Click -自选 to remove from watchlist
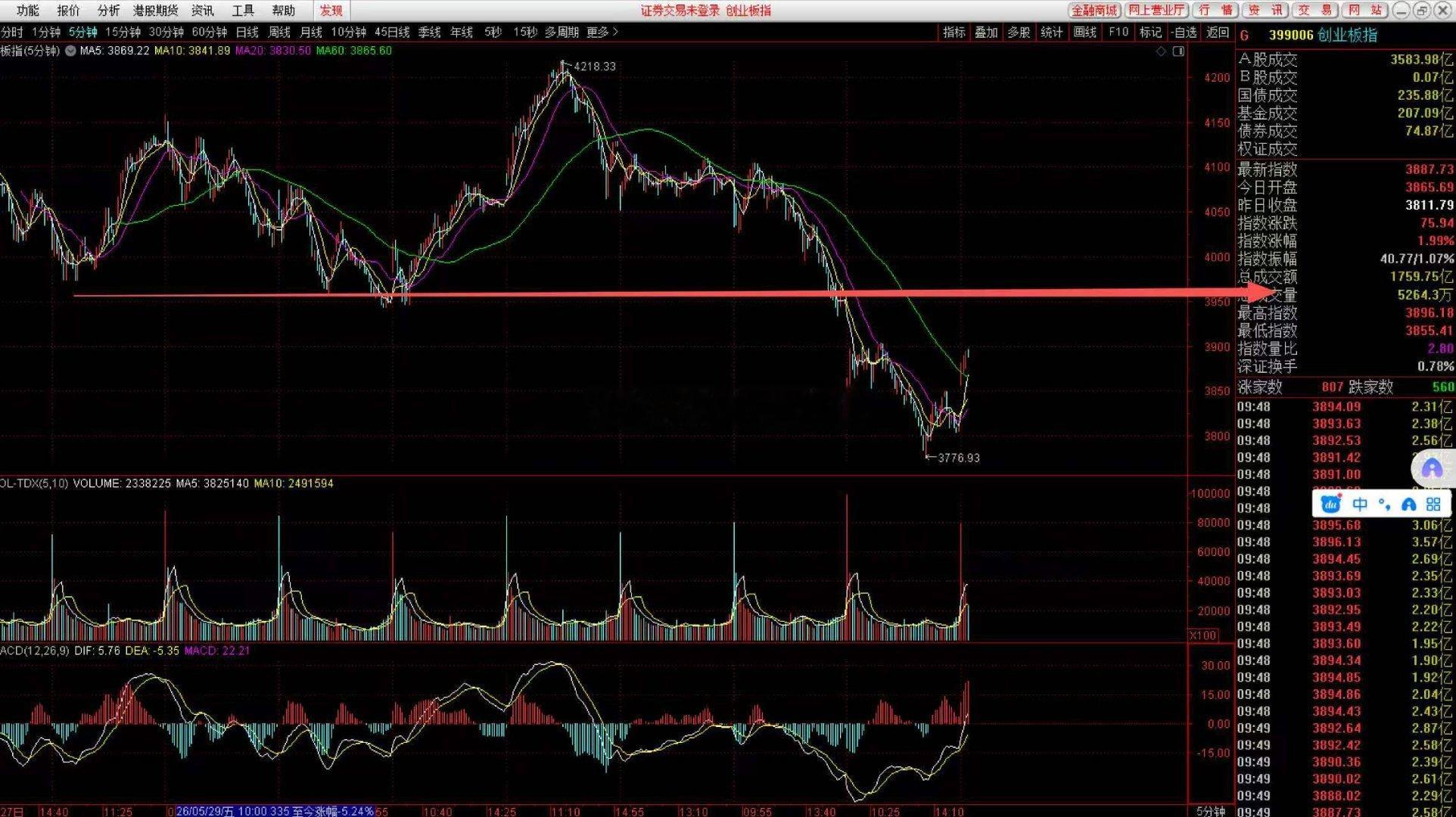 [x=1184, y=33]
